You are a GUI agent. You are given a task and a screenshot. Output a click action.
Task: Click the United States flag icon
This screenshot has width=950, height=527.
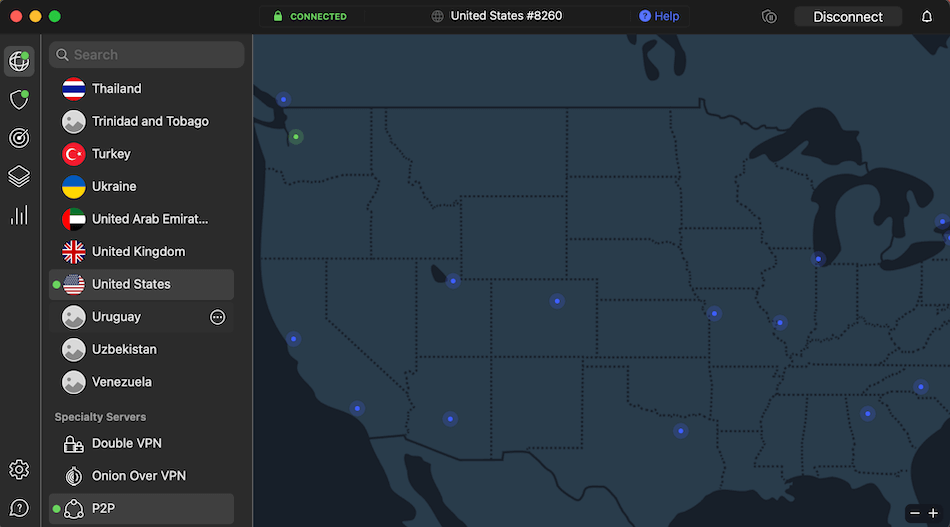click(73, 285)
